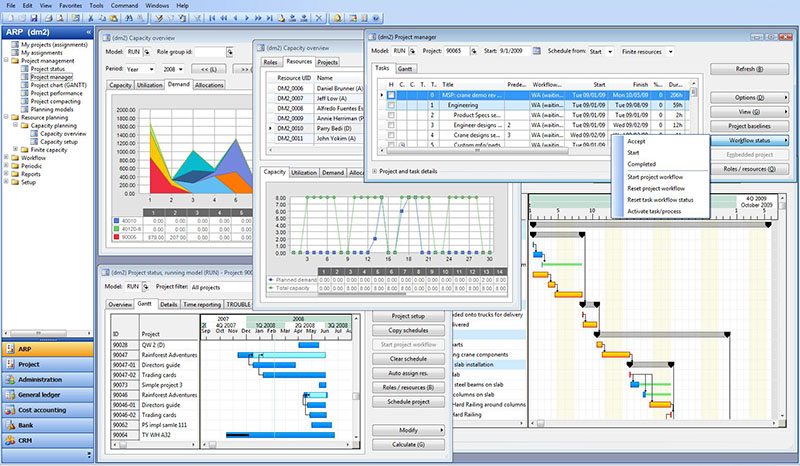The height and width of the screenshot is (466, 800).
Task: Collapse the ARP navigation pane chevron
Action: [x=89, y=32]
